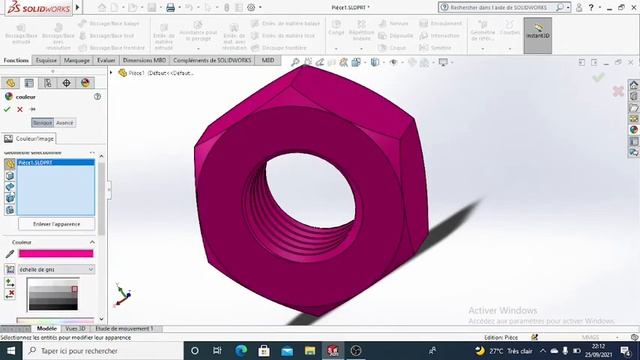Open the display style dropdown arrow
This screenshot has height=360, width=640.
(384, 62)
